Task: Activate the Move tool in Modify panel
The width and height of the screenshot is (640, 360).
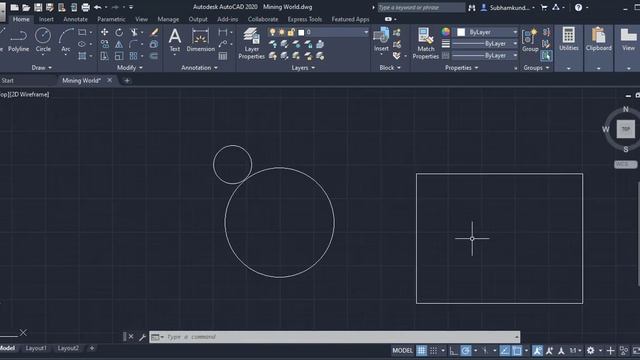Action: [x=104, y=32]
